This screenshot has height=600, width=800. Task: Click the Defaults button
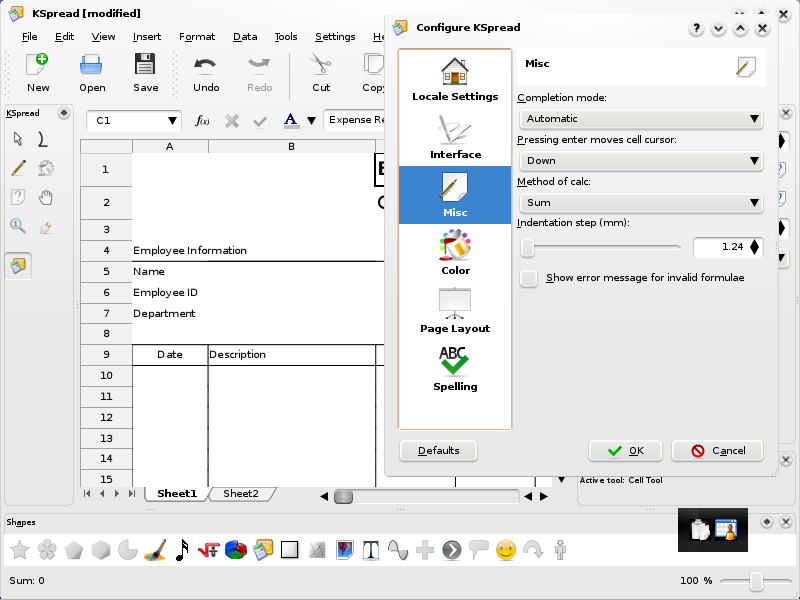(x=438, y=451)
